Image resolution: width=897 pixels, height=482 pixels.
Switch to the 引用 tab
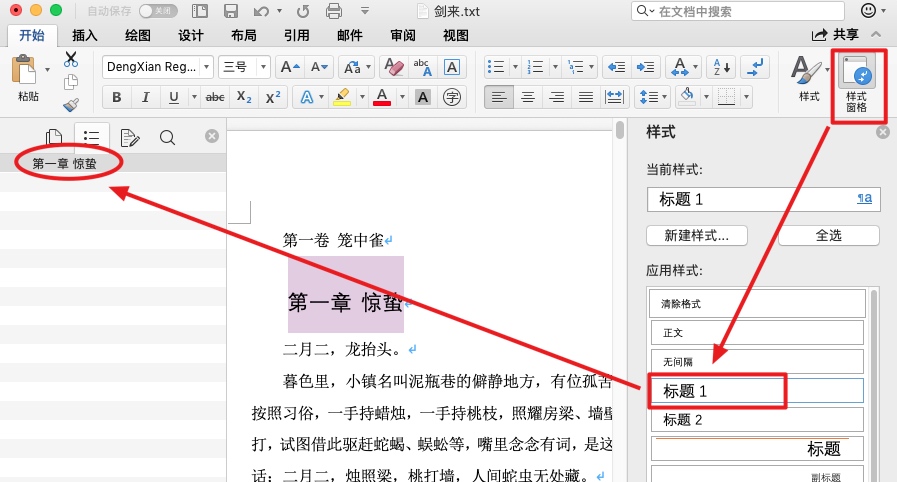click(x=296, y=35)
